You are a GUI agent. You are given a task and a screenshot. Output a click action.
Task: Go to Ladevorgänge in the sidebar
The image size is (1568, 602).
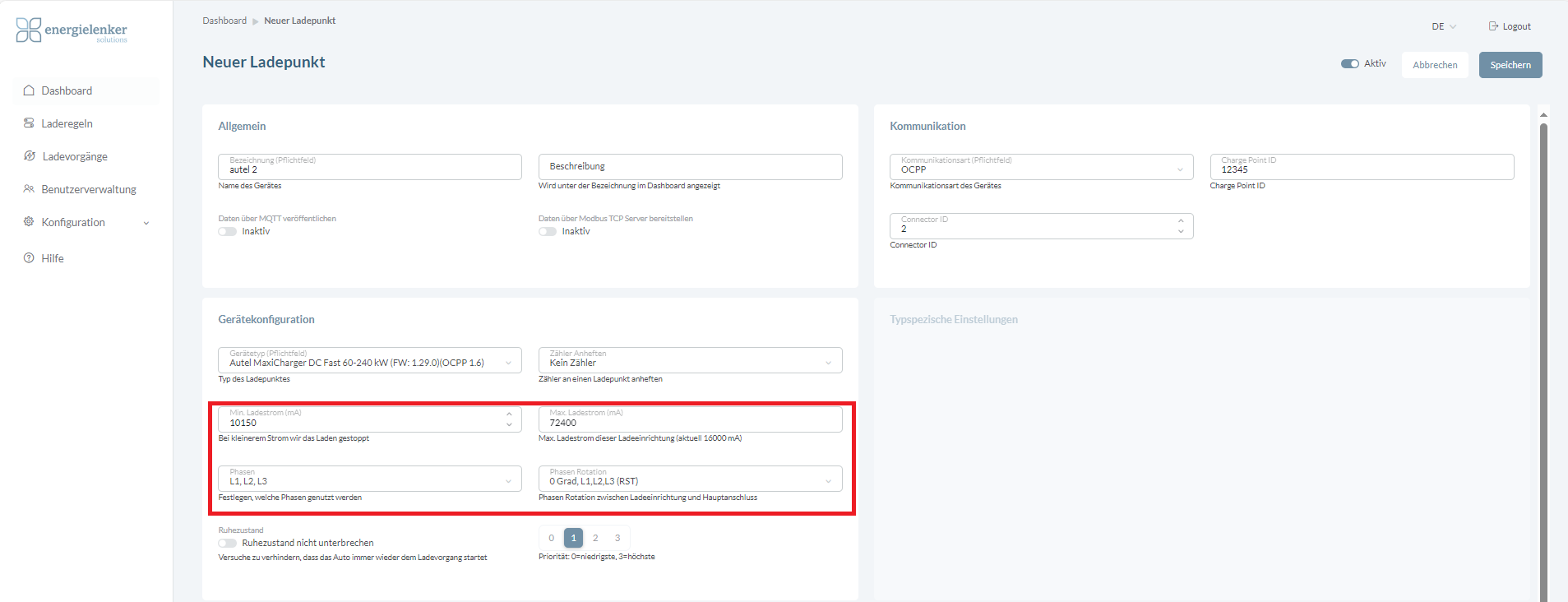pyautogui.click(x=75, y=156)
